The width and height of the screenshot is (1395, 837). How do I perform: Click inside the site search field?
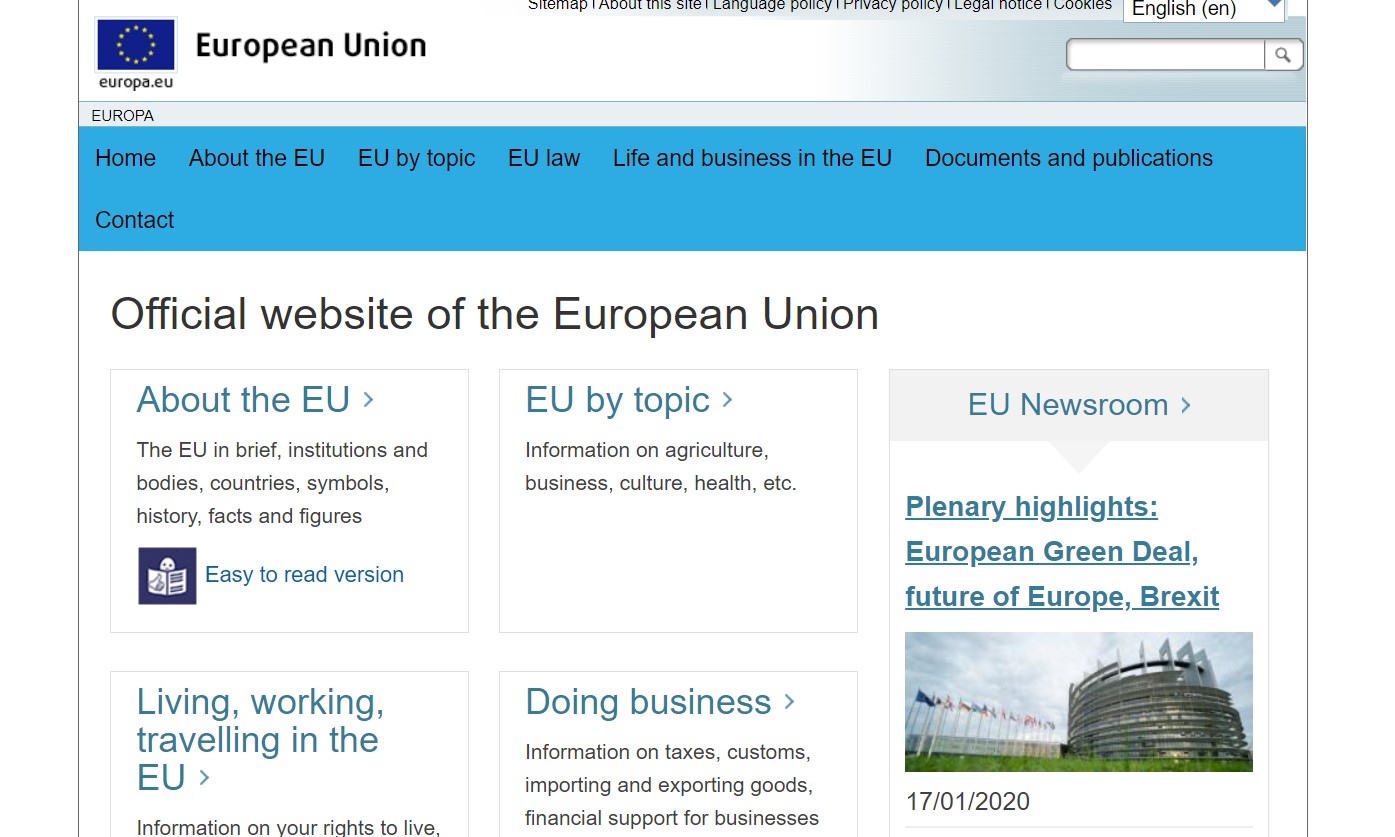[x=1166, y=55]
